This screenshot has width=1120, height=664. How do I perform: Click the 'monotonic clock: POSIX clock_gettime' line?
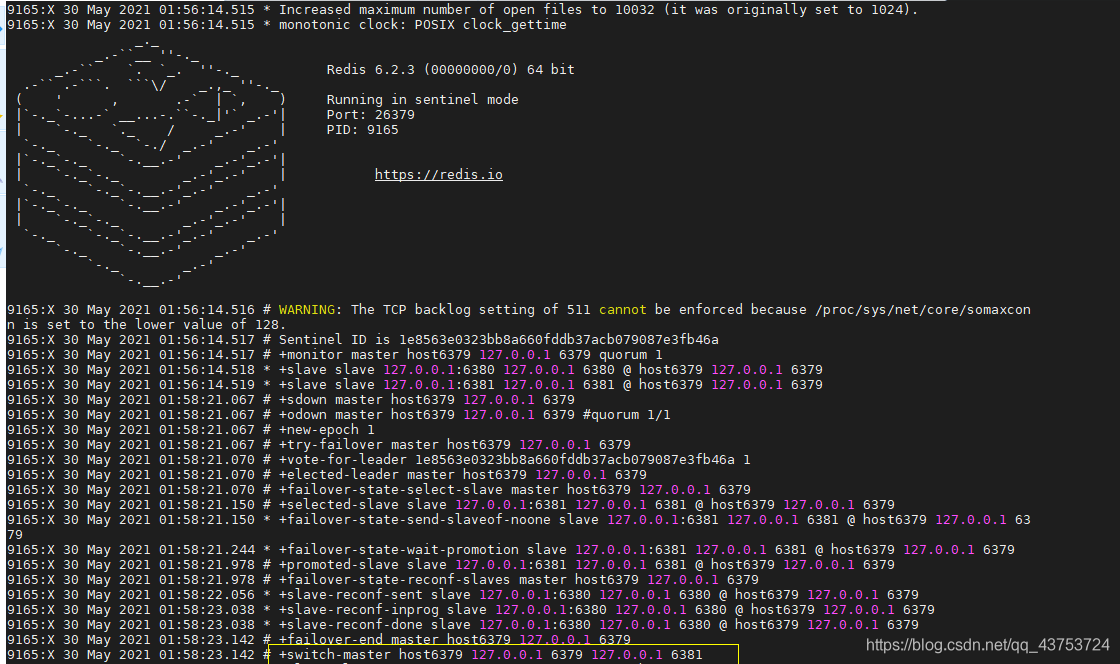point(286,25)
